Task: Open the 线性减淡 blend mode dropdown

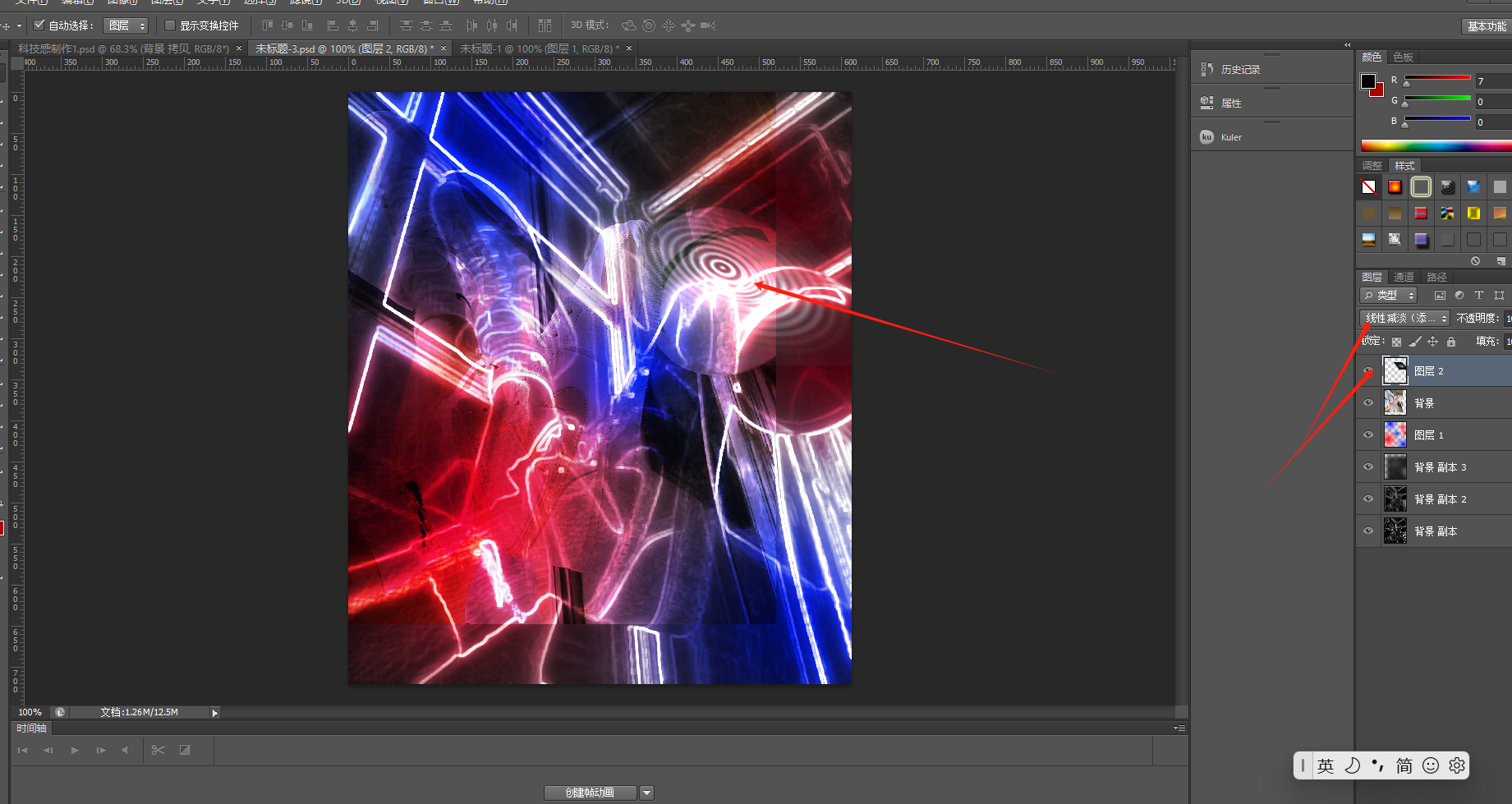Action: tap(1405, 318)
